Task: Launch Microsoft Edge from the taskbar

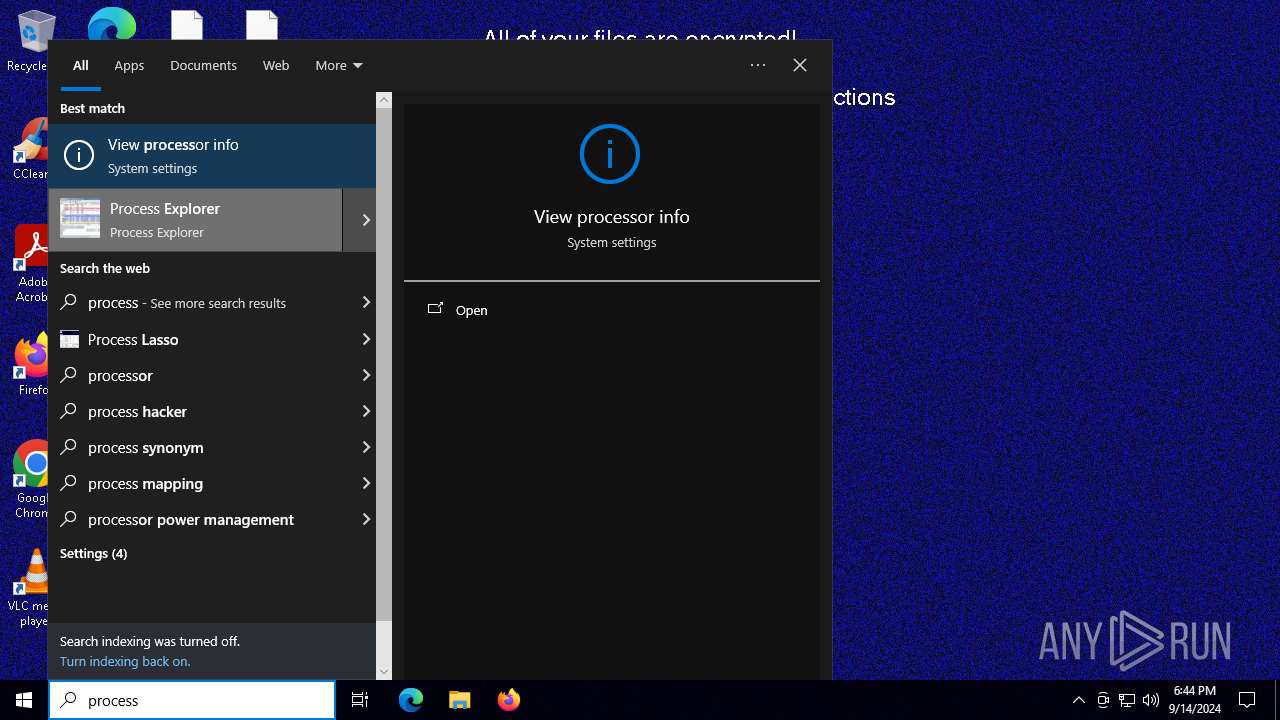Action: (x=411, y=700)
